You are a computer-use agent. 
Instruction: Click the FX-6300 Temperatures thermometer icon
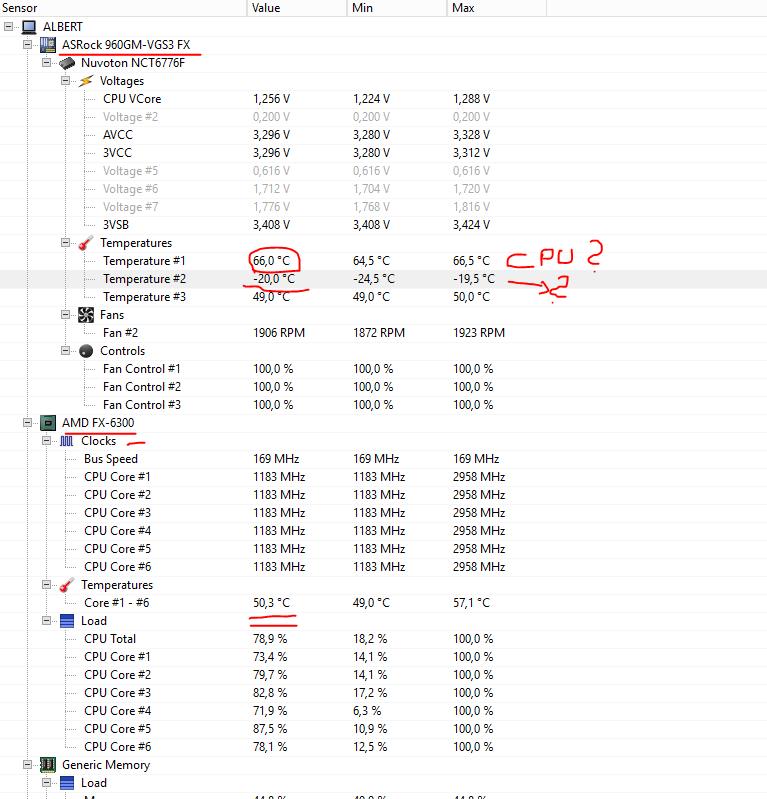tap(67, 585)
